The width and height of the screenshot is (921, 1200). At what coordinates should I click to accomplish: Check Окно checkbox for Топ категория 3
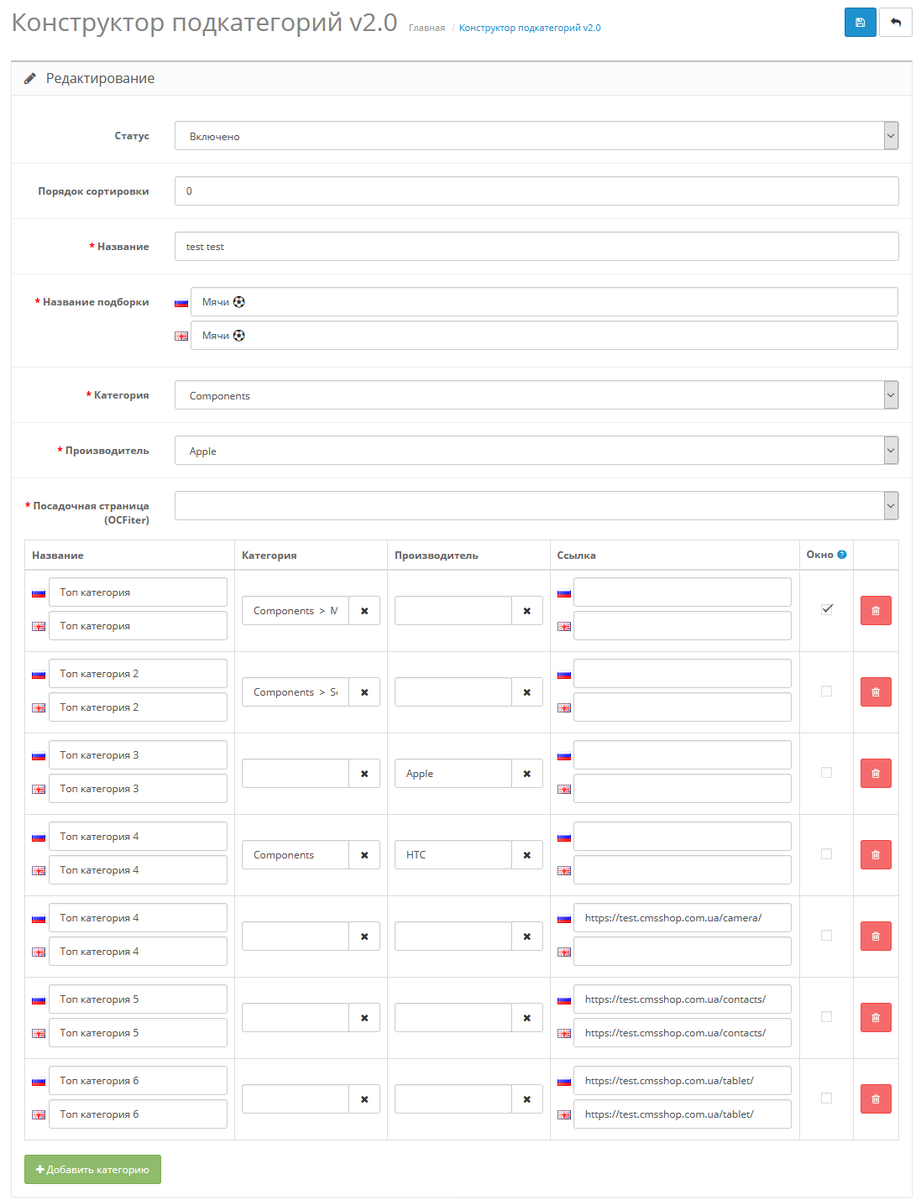point(826,772)
